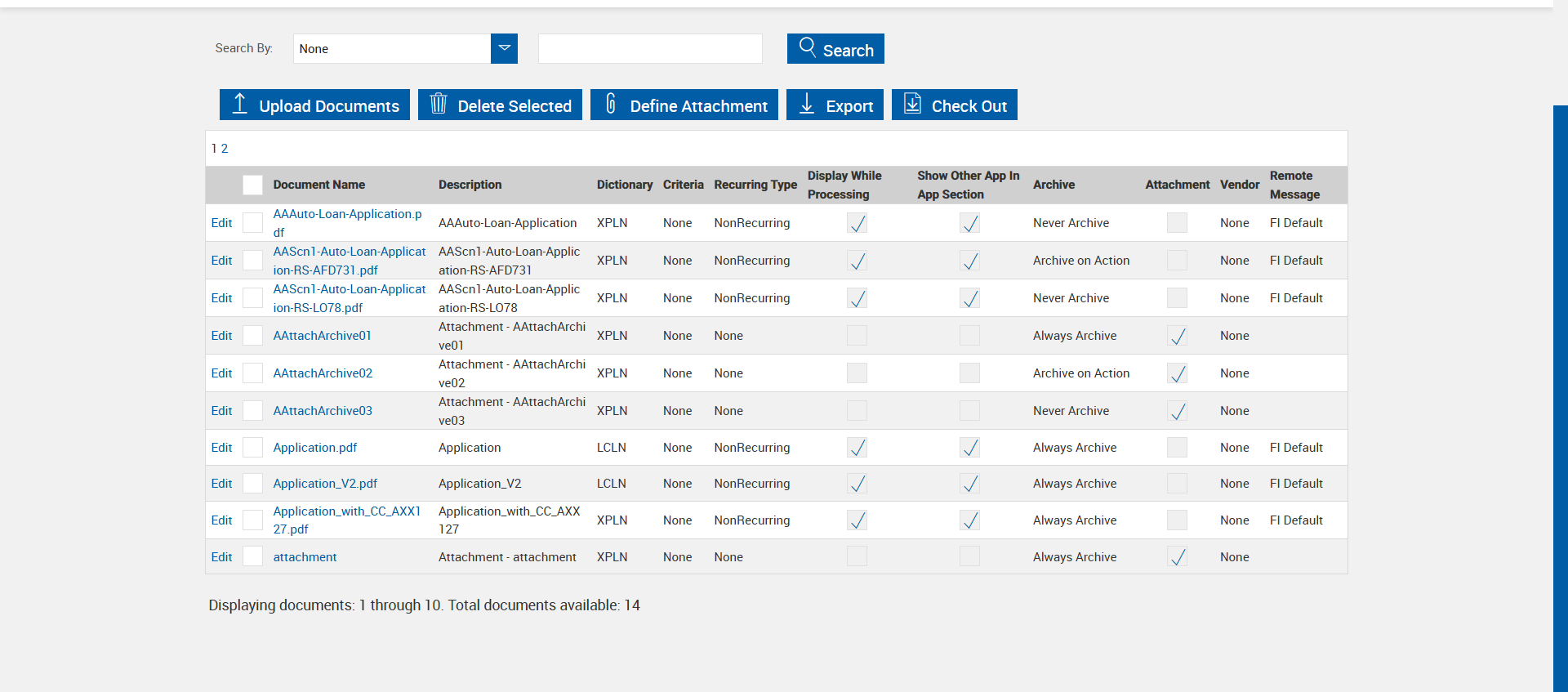The height and width of the screenshot is (692, 1568).
Task: Go to page 2 of documents
Action: (x=225, y=149)
